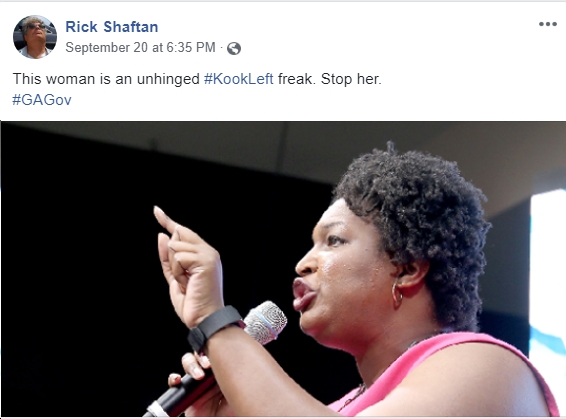Click the text "freak. Stop her."
Screen dimensions: 566x419
[x=330, y=79]
